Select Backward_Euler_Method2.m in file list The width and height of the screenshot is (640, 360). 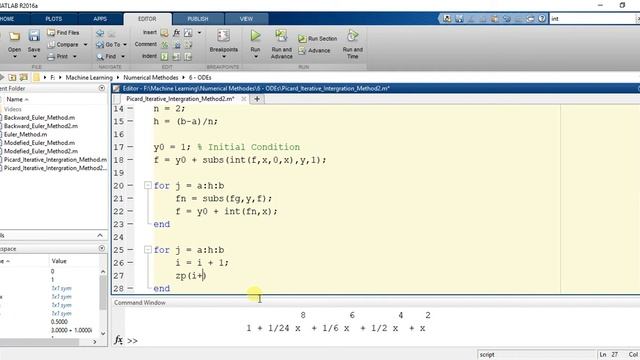point(41,126)
